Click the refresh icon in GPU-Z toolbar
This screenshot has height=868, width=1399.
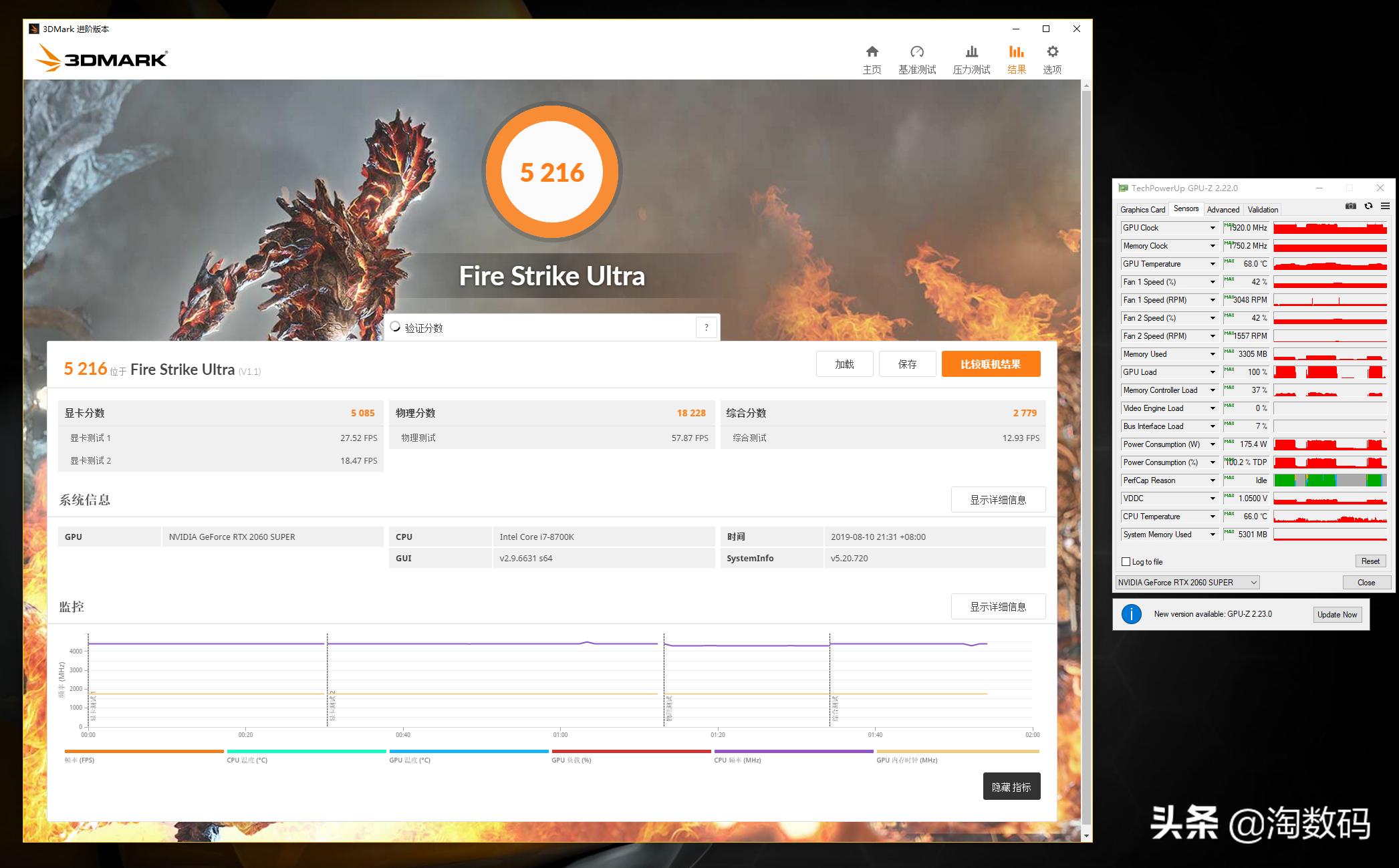coord(1369,206)
